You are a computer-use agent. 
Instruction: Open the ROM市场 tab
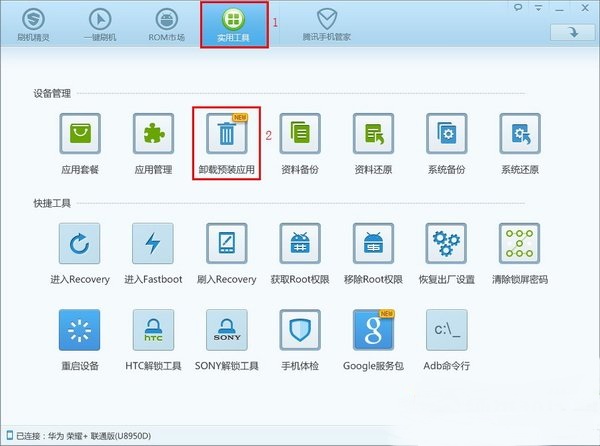(x=167, y=25)
